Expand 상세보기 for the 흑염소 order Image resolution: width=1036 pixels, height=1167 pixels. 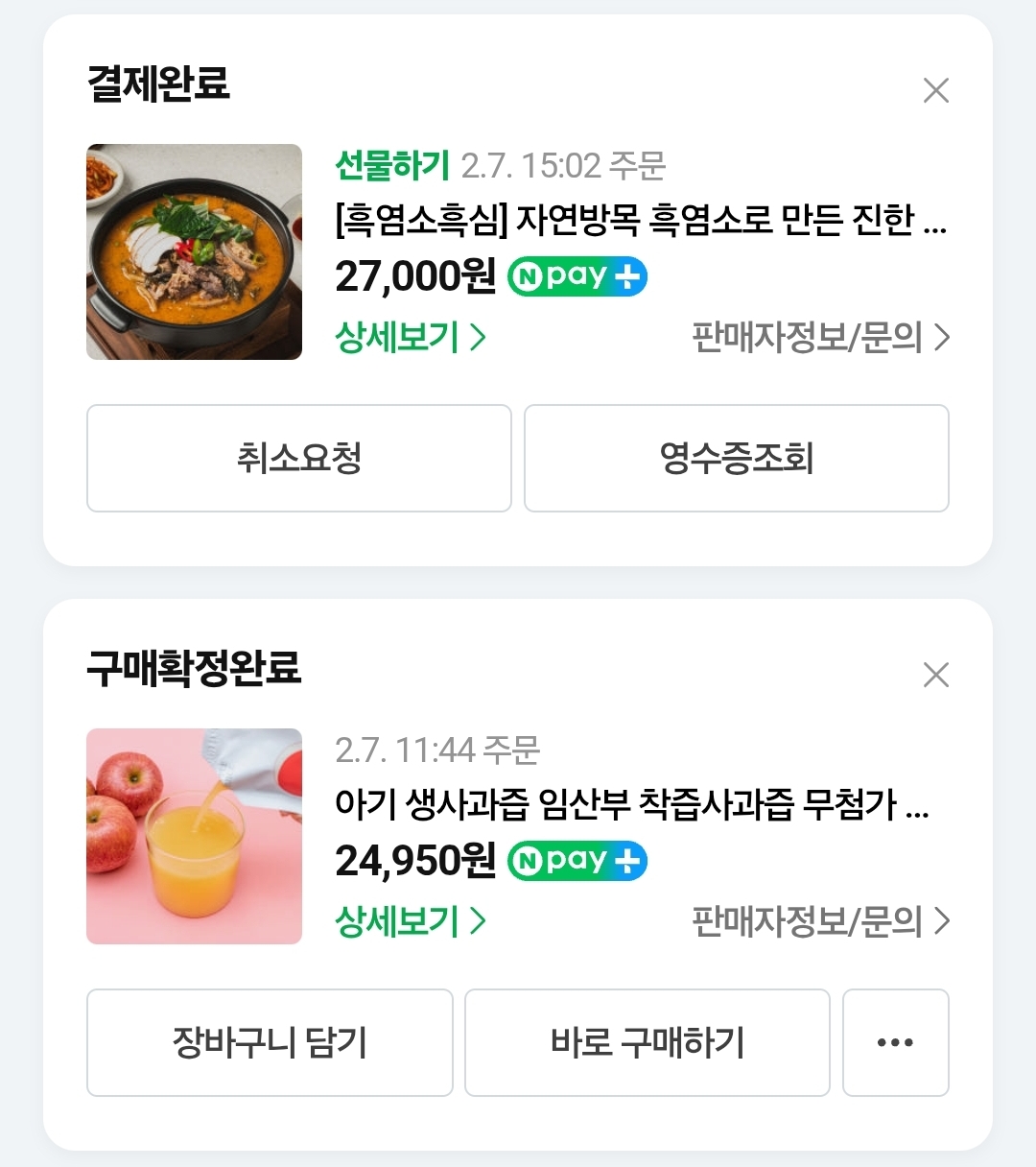(x=411, y=337)
